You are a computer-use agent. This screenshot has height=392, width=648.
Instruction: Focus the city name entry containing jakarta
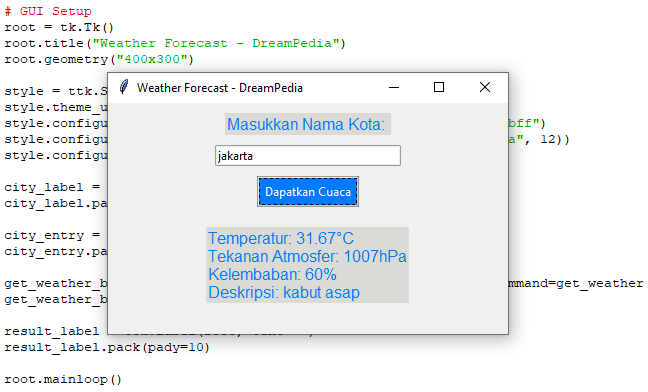308,156
